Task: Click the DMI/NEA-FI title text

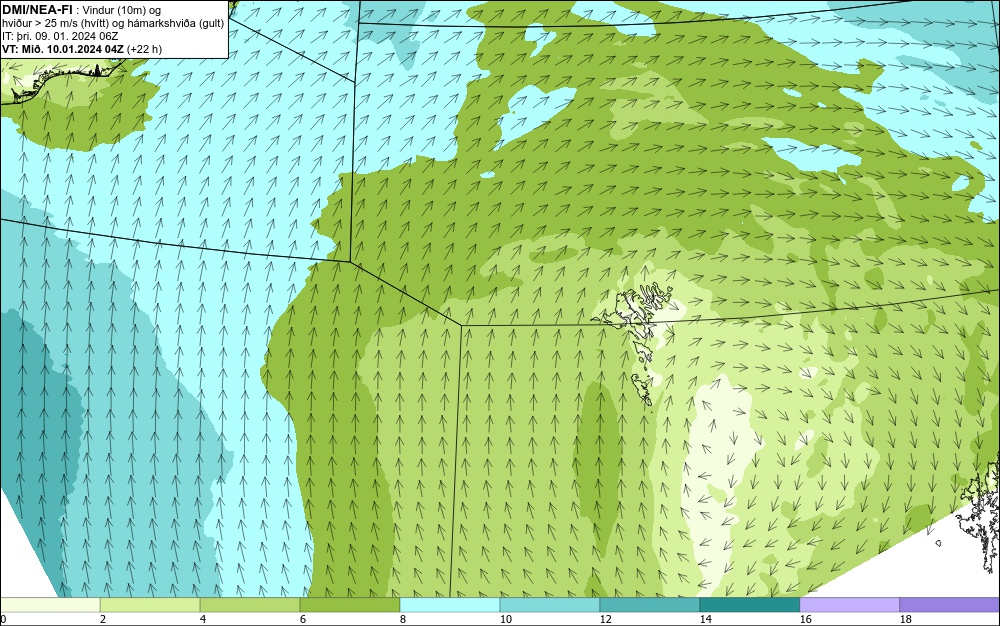Action: tap(37, 10)
